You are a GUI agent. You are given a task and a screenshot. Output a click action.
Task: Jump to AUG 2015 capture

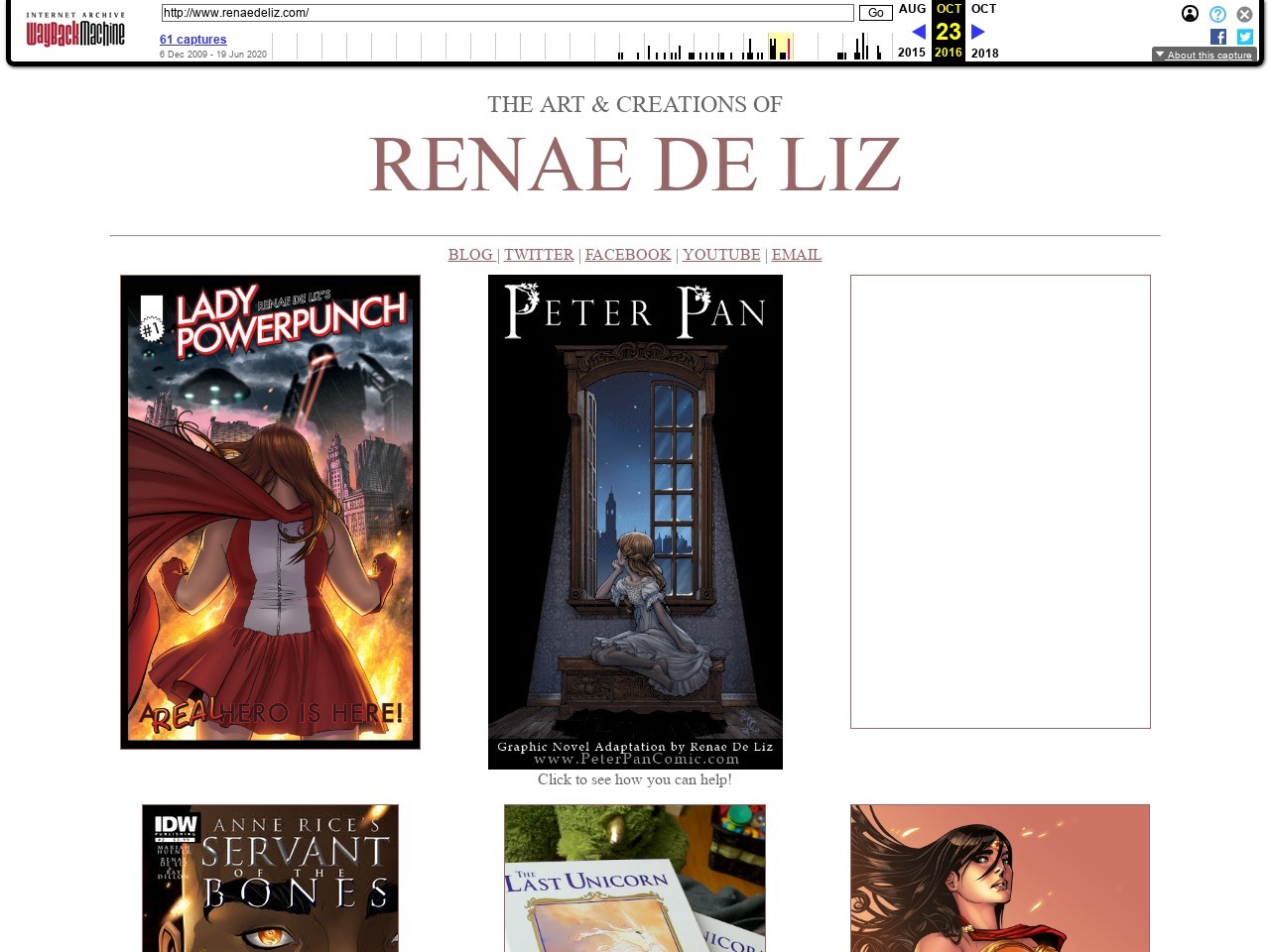pyautogui.click(x=912, y=9)
